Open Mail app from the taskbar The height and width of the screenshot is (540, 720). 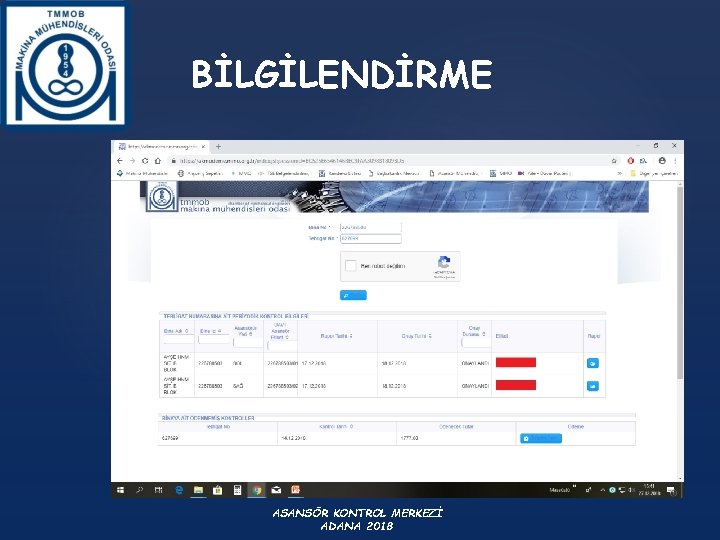pyautogui.click(x=276, y=490)
